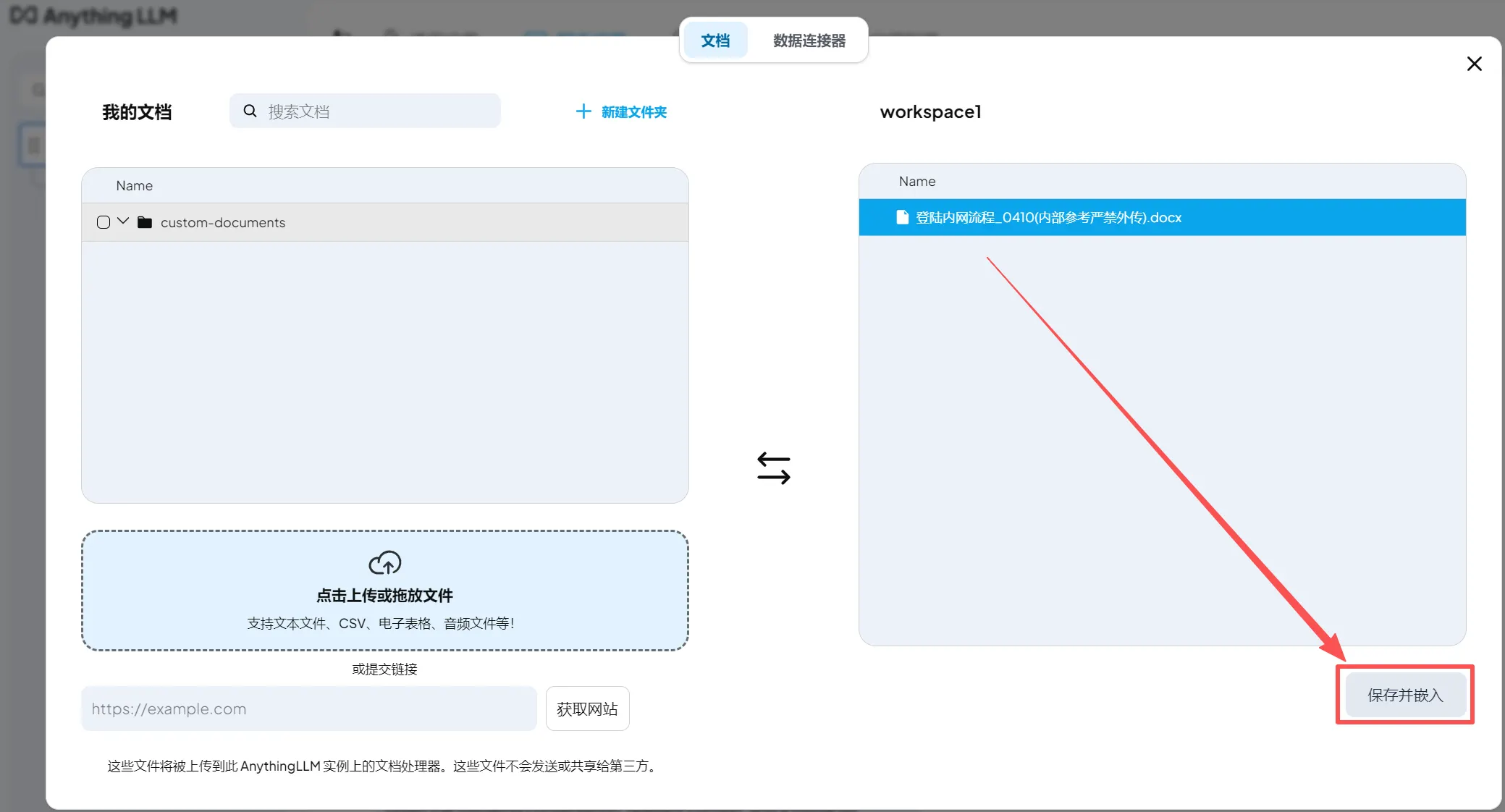Click the 获取网站 button
This screenshot has height=812, width=1505.
[x=587, y=709]
